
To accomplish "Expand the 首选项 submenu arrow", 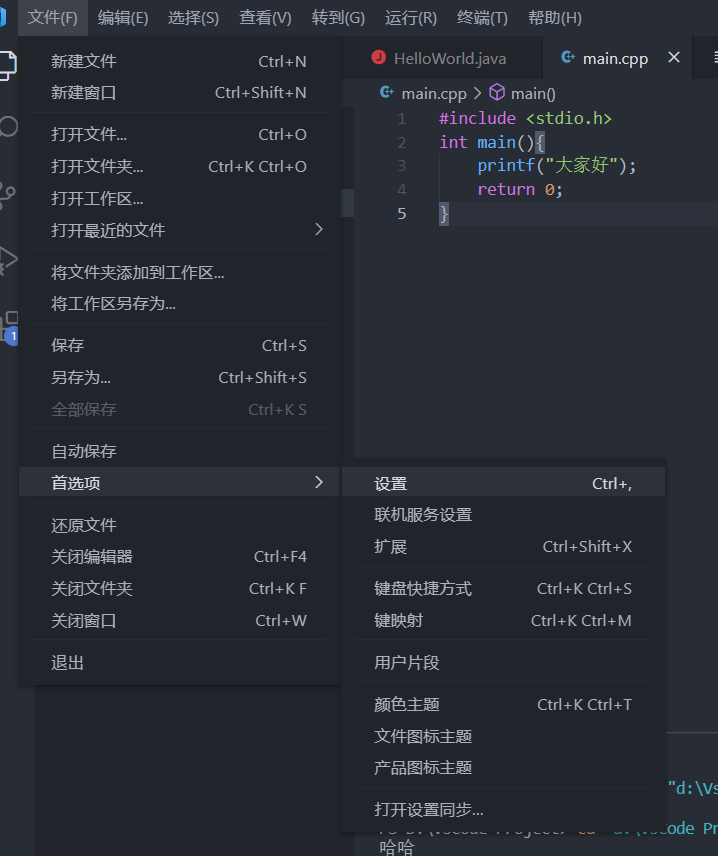I will point(319,483).
